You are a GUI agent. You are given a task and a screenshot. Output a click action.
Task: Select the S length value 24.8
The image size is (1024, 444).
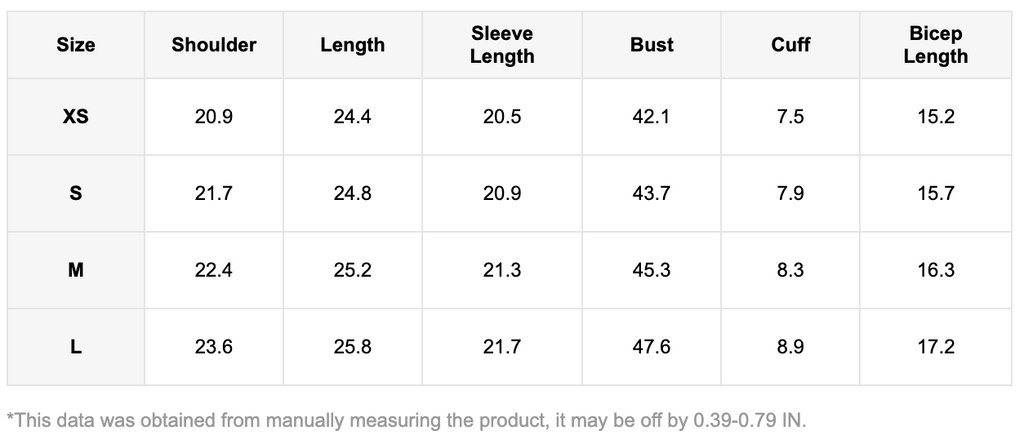tap(352, 194)
